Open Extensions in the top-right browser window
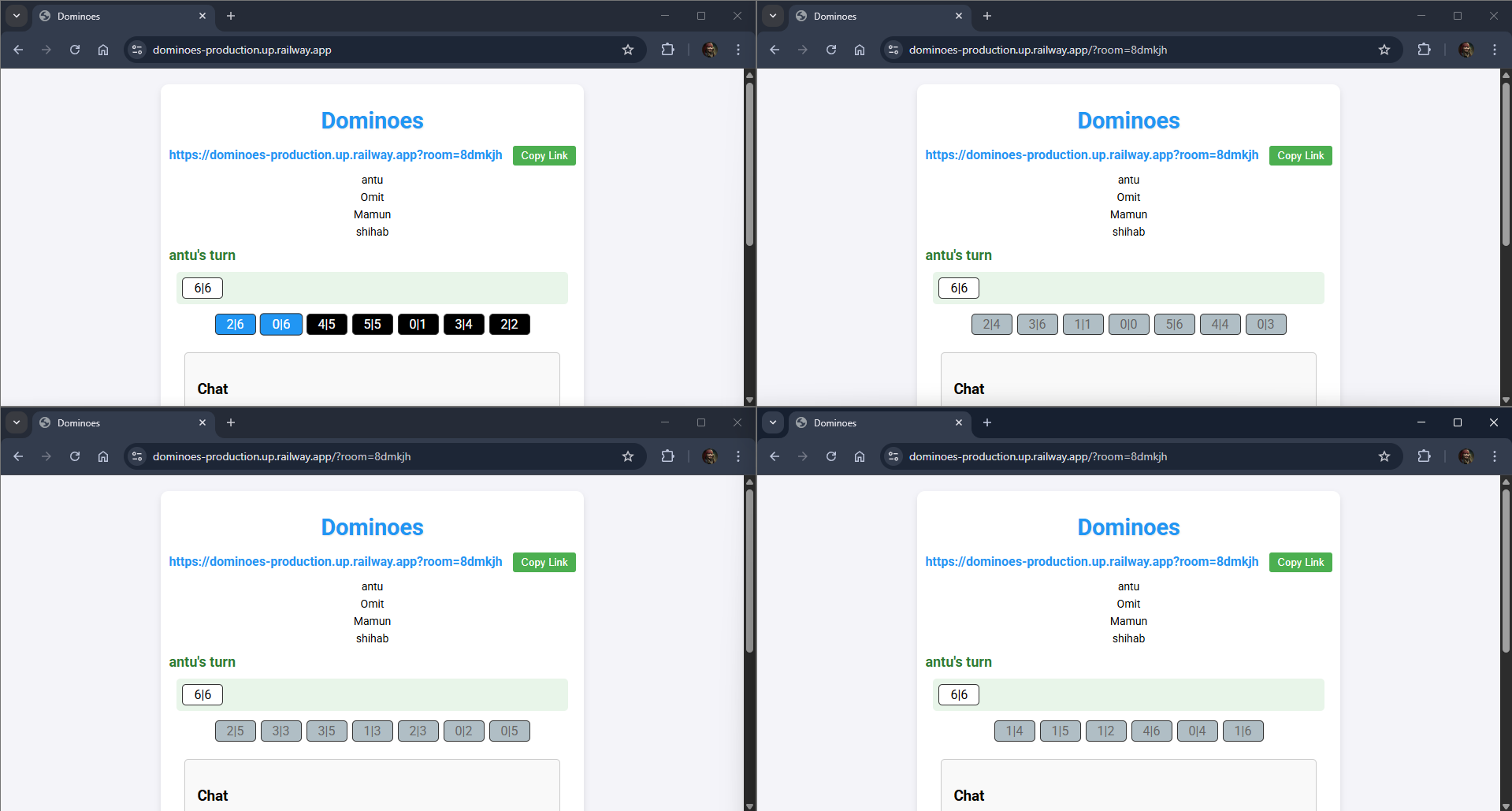The width and height of the screenshot is (1512, 811). [x=1424, y=50]
